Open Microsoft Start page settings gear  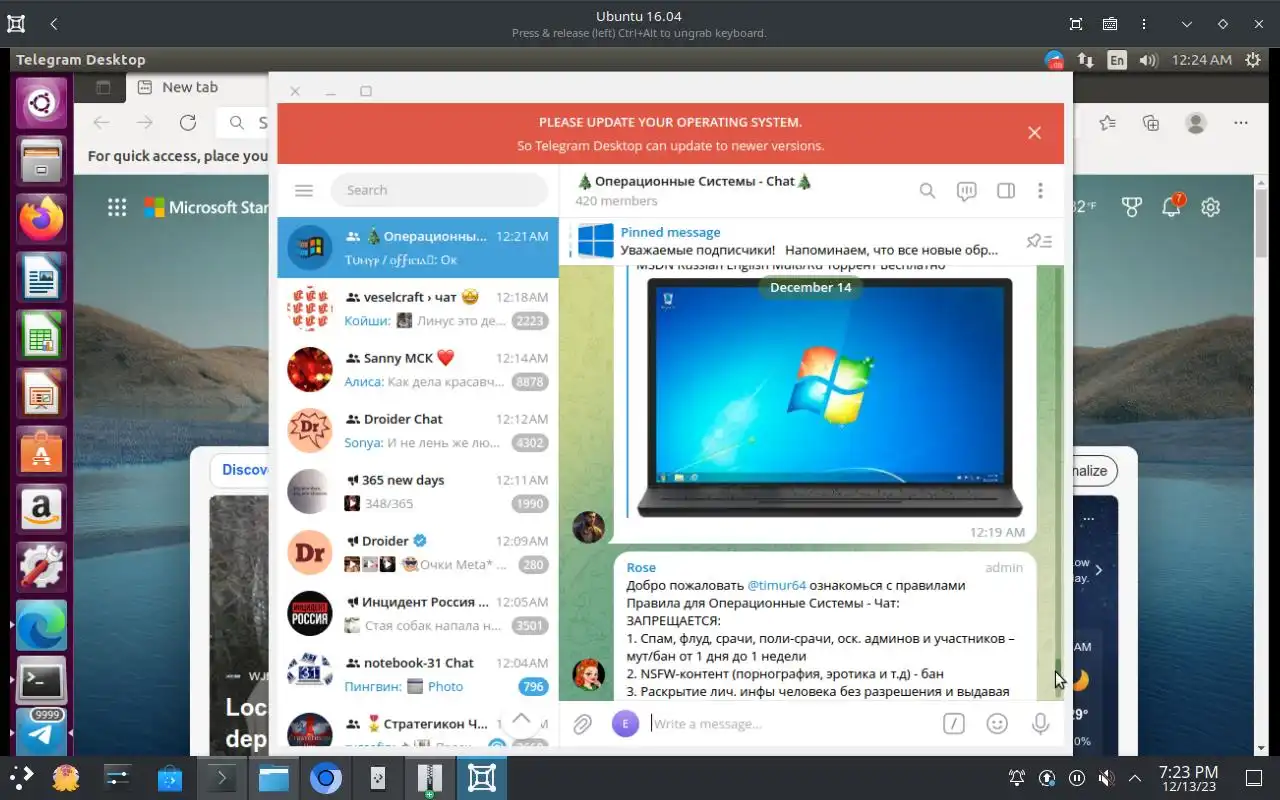1211,207
